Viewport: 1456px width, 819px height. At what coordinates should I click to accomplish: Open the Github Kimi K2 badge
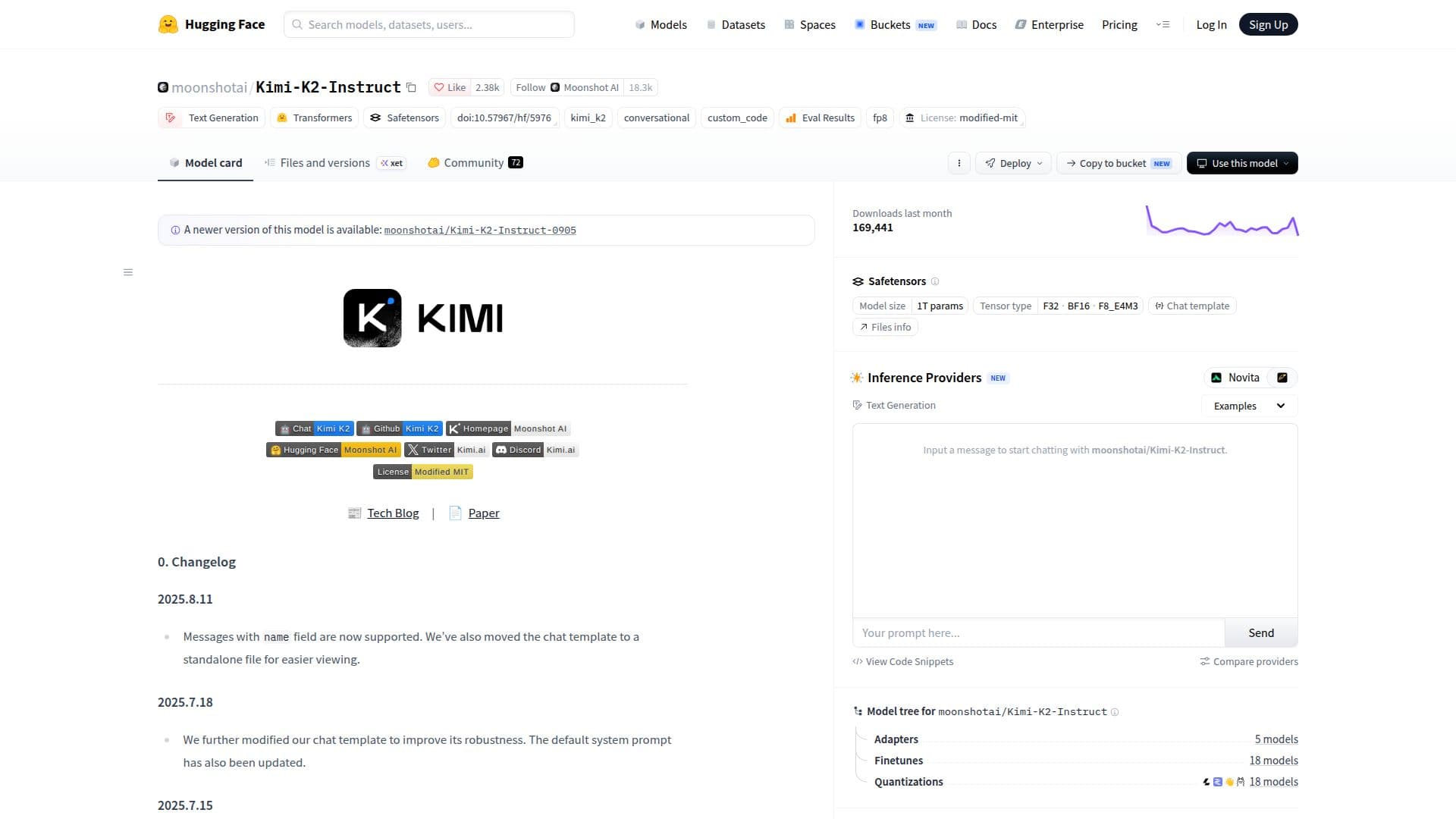click(x=400, y=428)
